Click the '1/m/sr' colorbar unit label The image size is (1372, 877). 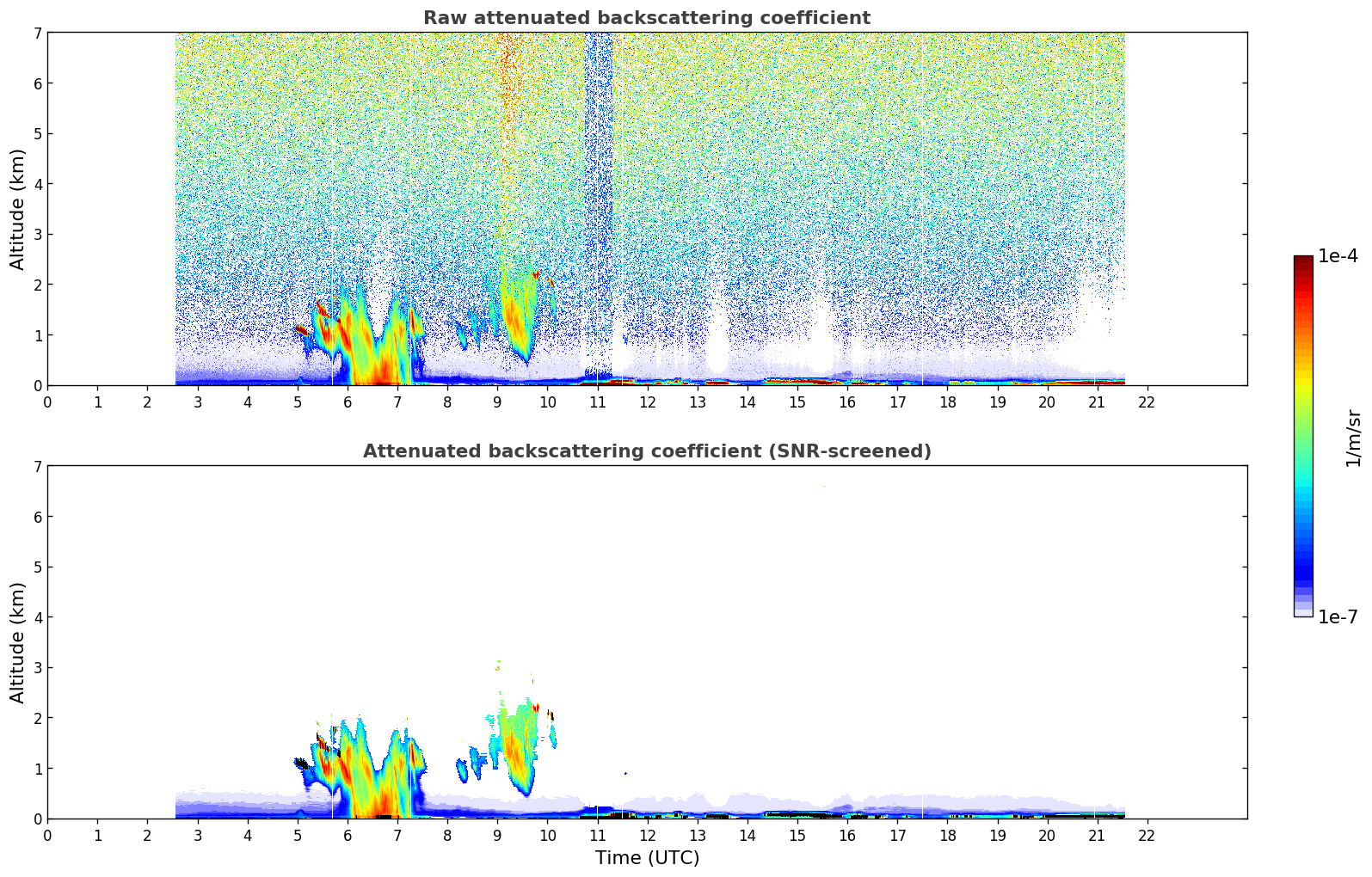[x=1353, y=437]
